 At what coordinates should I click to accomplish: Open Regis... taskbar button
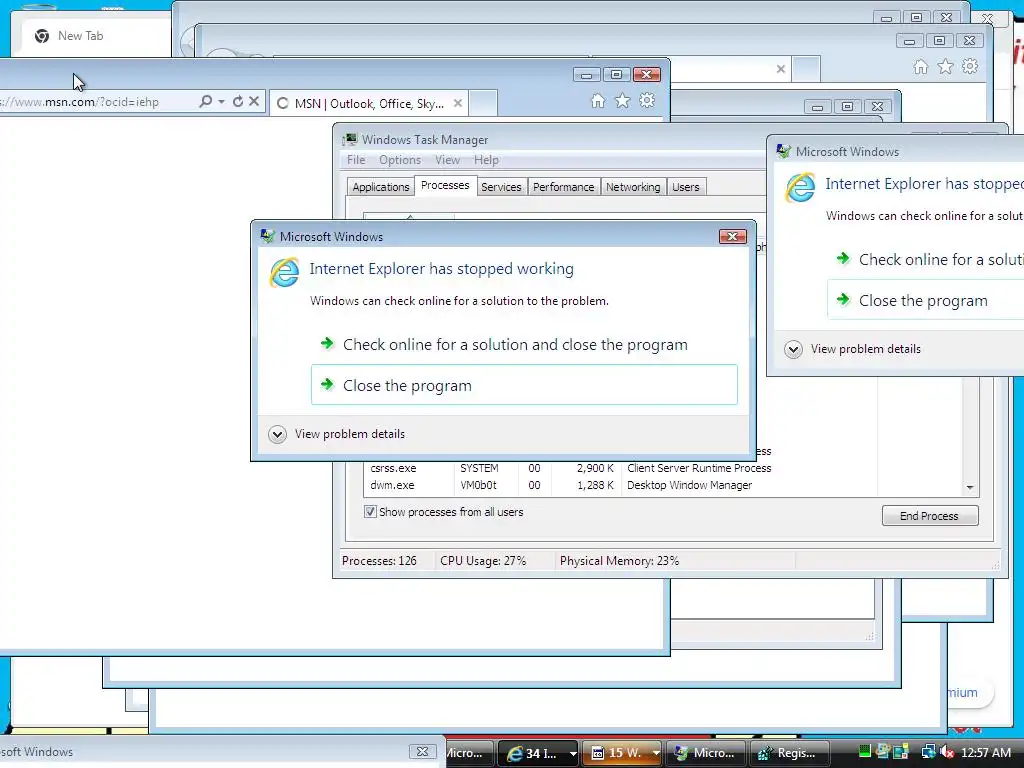coord(789,753)
